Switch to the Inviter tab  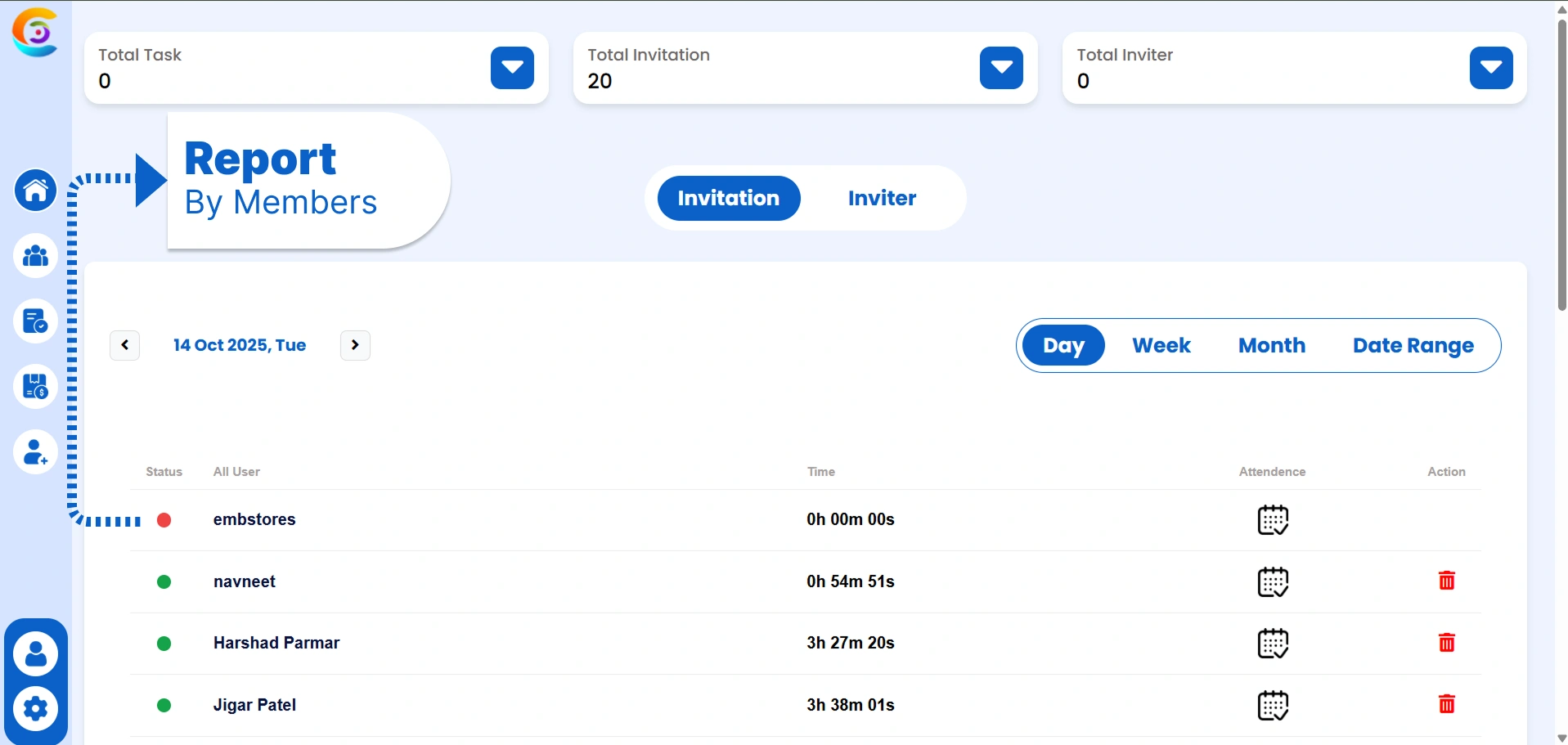(882, 198)
